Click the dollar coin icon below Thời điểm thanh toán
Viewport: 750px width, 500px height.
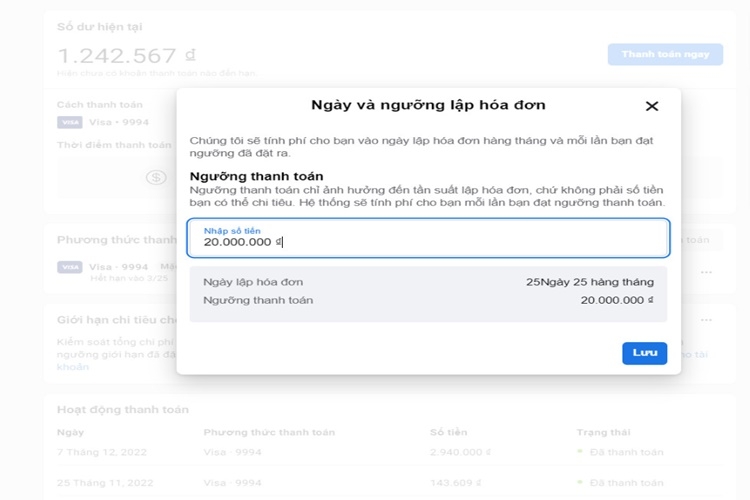pos(156,177)
